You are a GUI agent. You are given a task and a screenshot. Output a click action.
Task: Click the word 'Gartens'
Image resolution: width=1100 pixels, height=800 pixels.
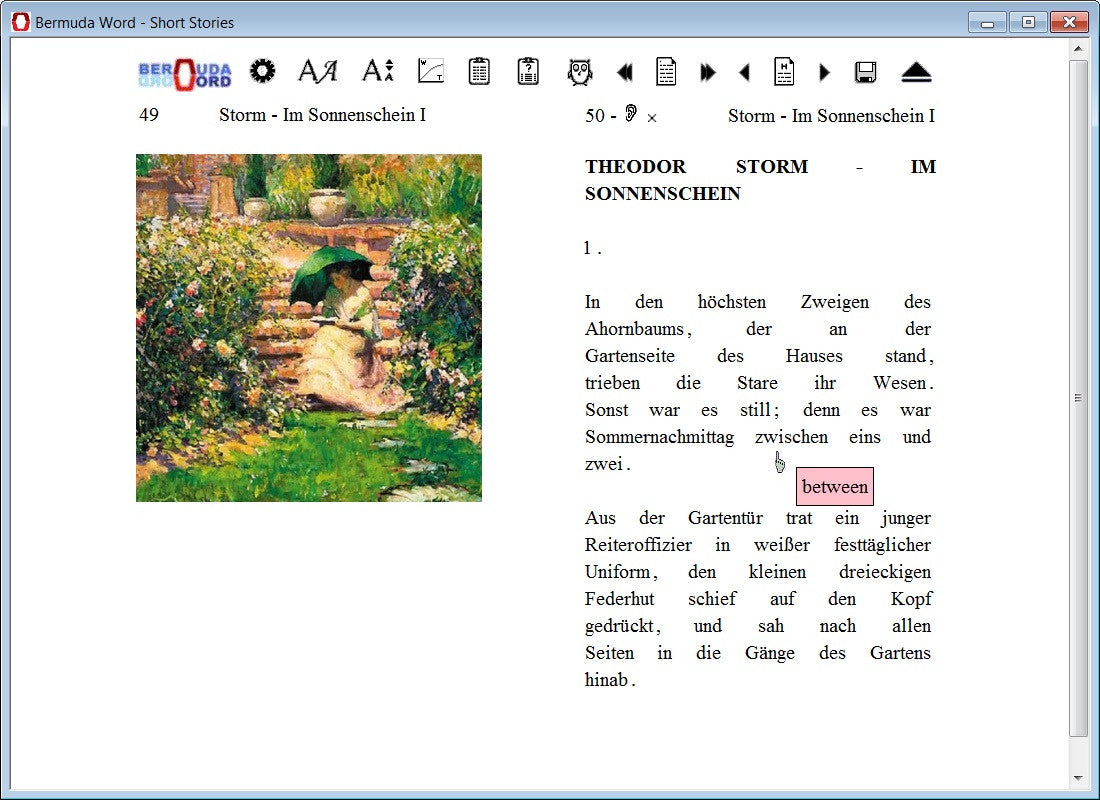(x=900, y=653)
